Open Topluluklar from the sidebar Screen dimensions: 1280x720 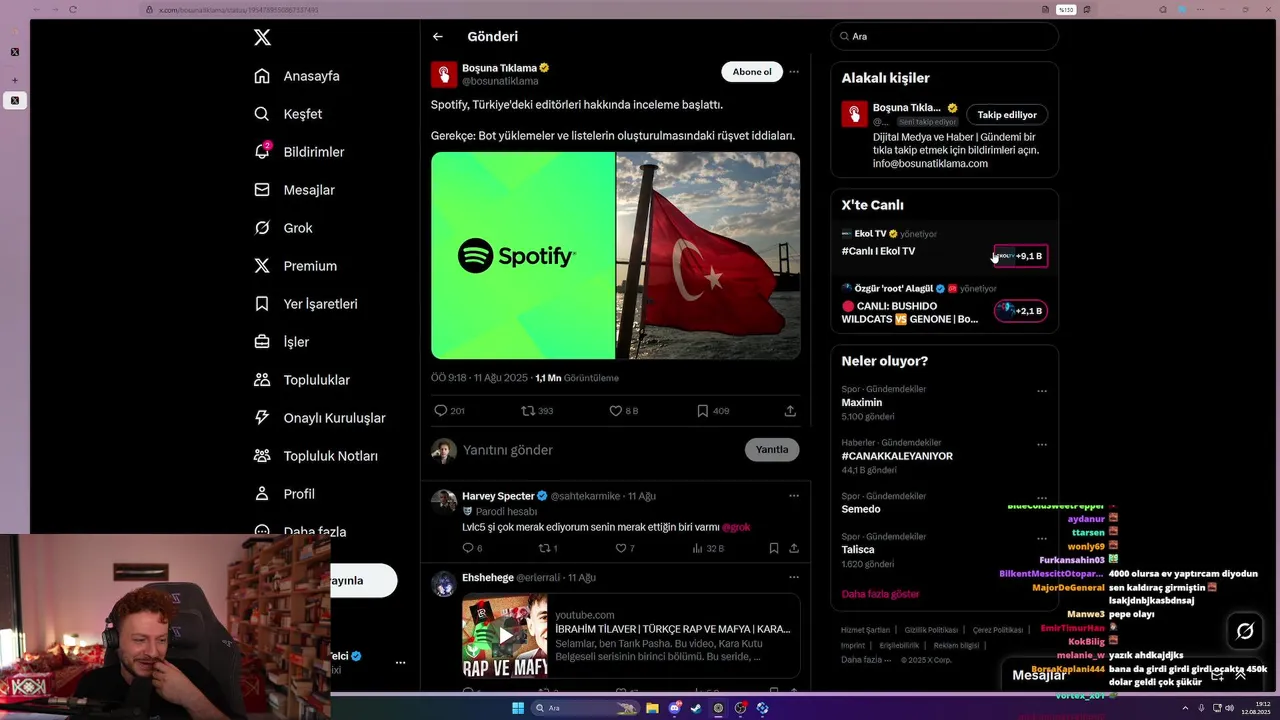point(302,380)
